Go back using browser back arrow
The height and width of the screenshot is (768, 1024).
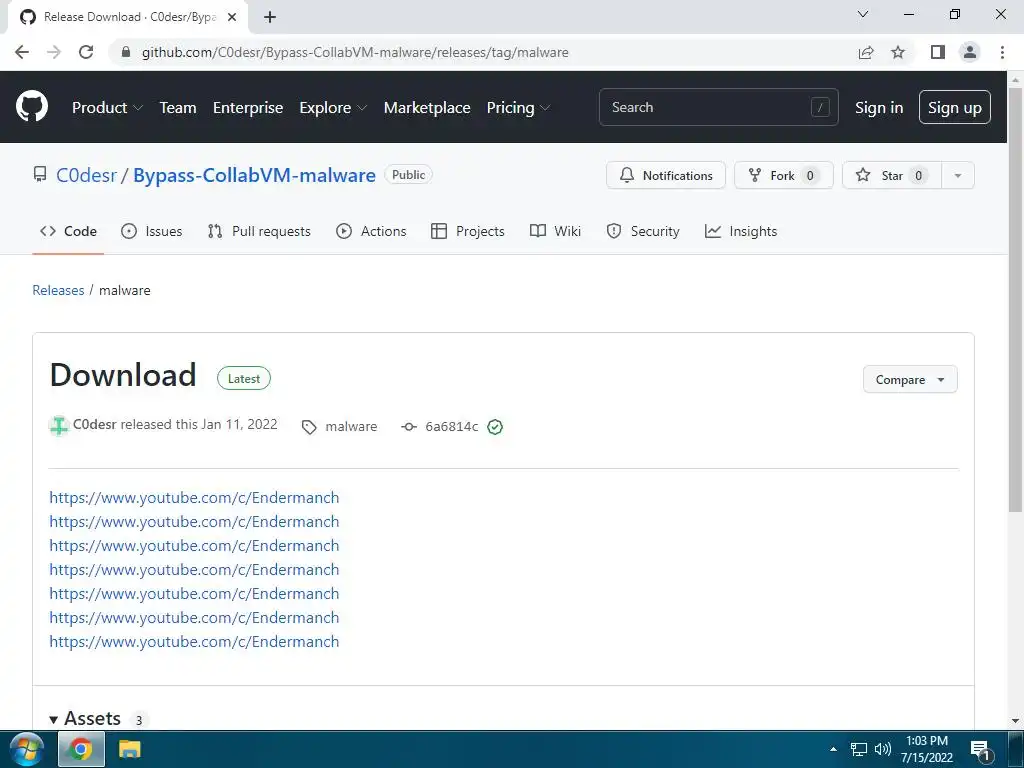coord(22,52)
